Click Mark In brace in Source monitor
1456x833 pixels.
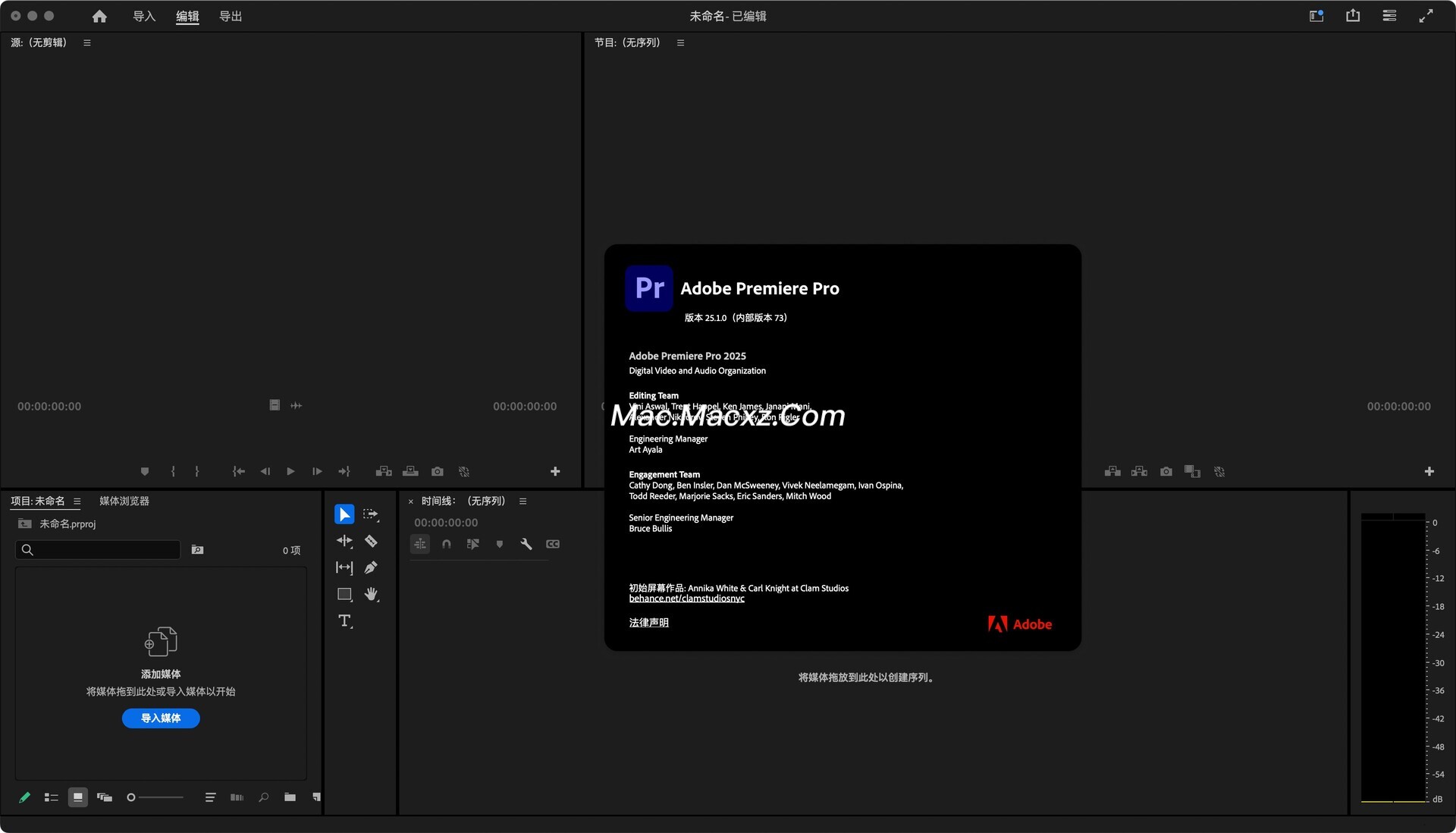coord(173,472)
